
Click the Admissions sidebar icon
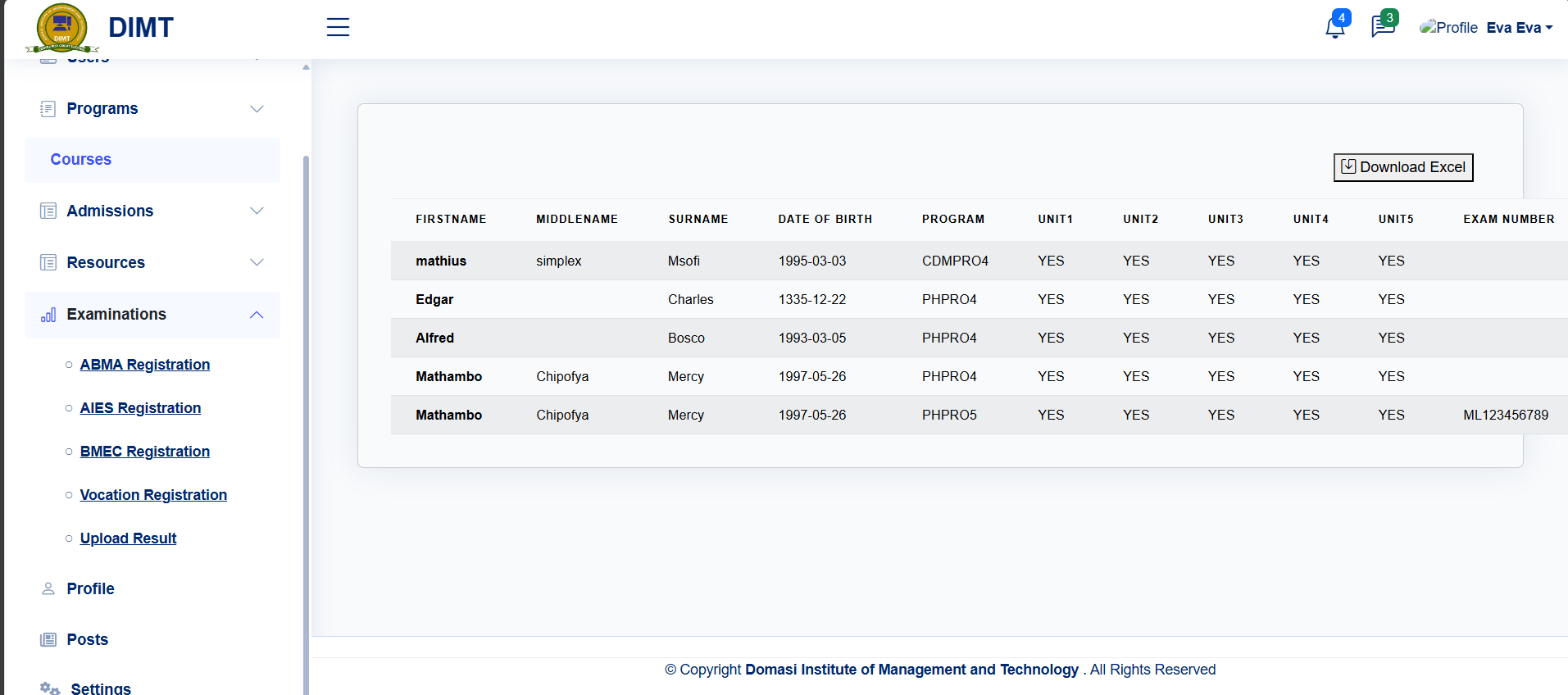point(48,211)
